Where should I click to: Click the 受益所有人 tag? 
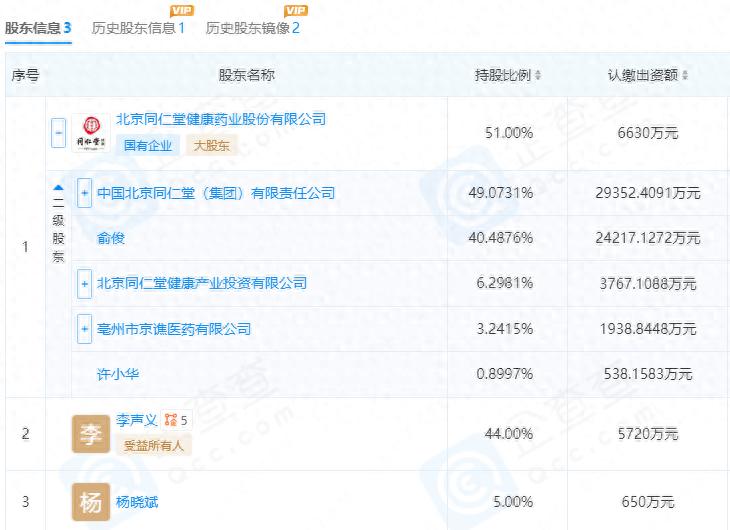[154, 446]
